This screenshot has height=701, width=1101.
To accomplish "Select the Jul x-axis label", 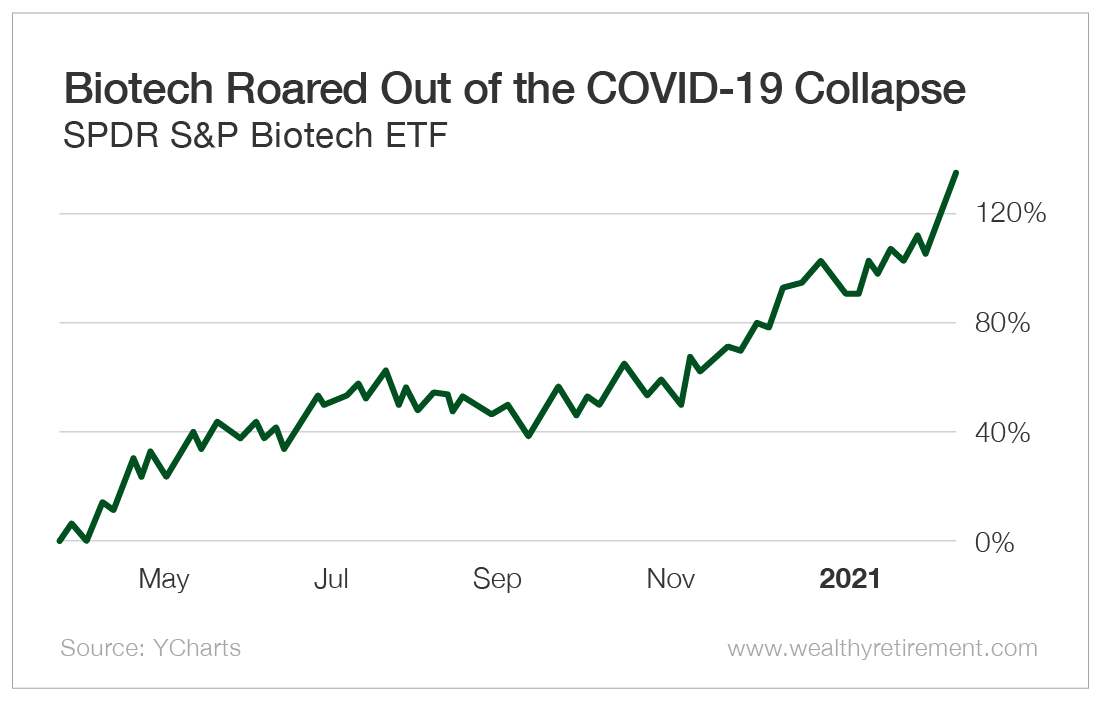I will [x=331, y=579].
